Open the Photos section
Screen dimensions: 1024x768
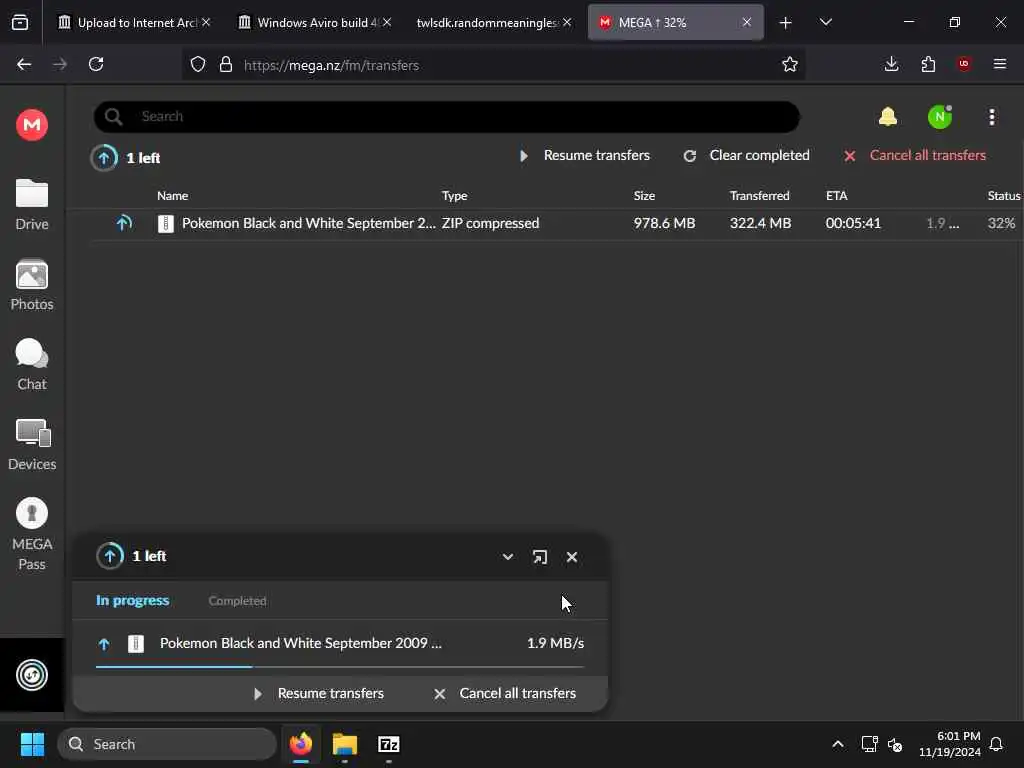[x=32, y=285]
